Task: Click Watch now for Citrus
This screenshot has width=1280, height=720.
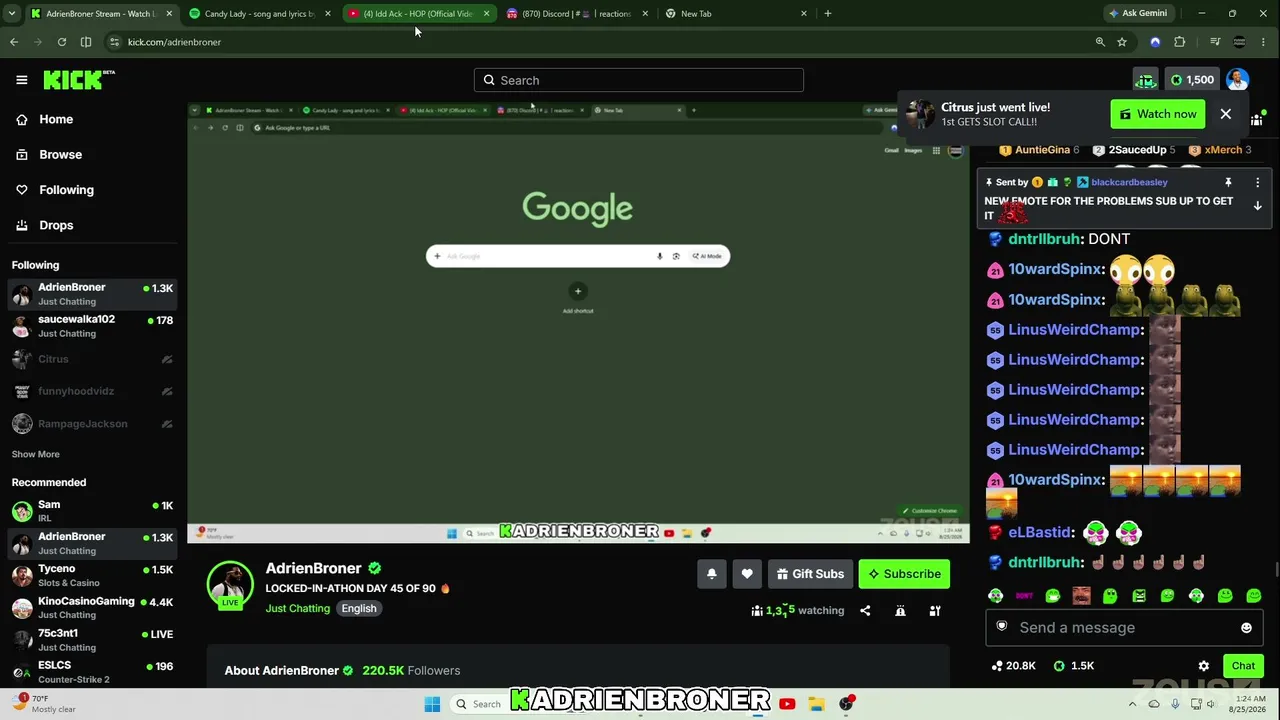Action: [x=1158, y=114]
